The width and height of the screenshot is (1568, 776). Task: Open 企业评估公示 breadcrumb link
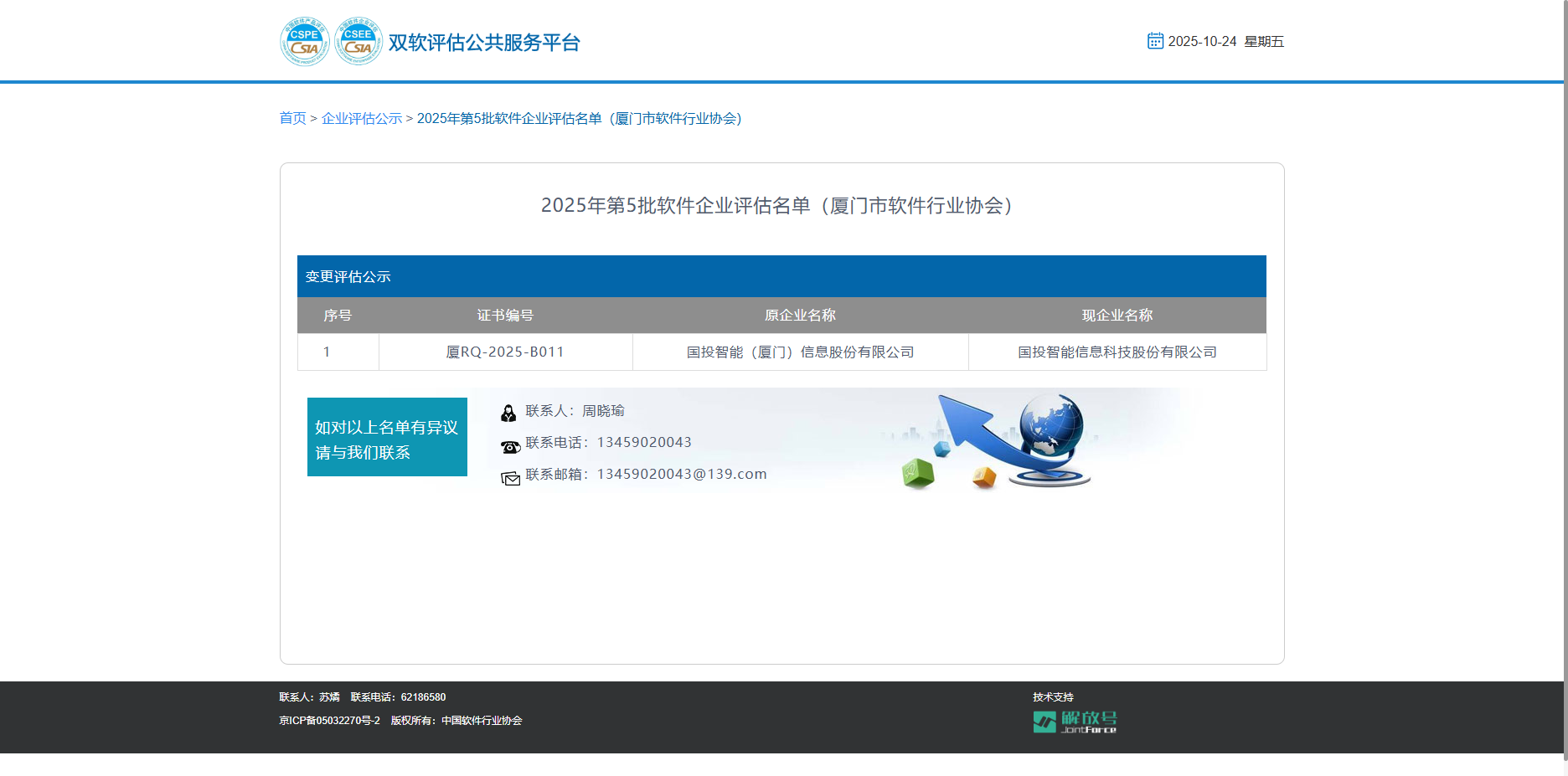(x=362, y=119)
